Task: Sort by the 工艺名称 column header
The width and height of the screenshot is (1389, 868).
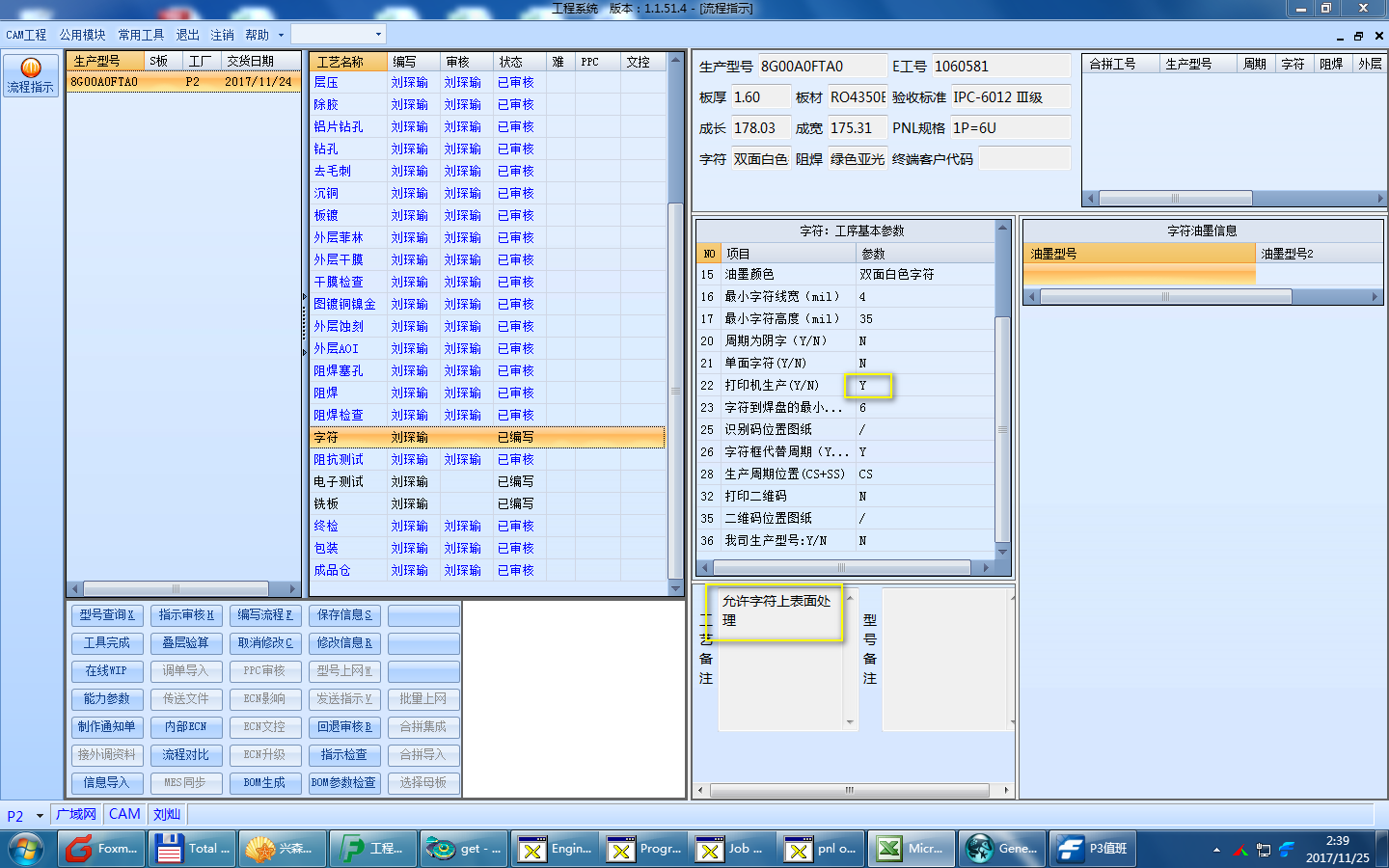Action: [x=348, y=62]
